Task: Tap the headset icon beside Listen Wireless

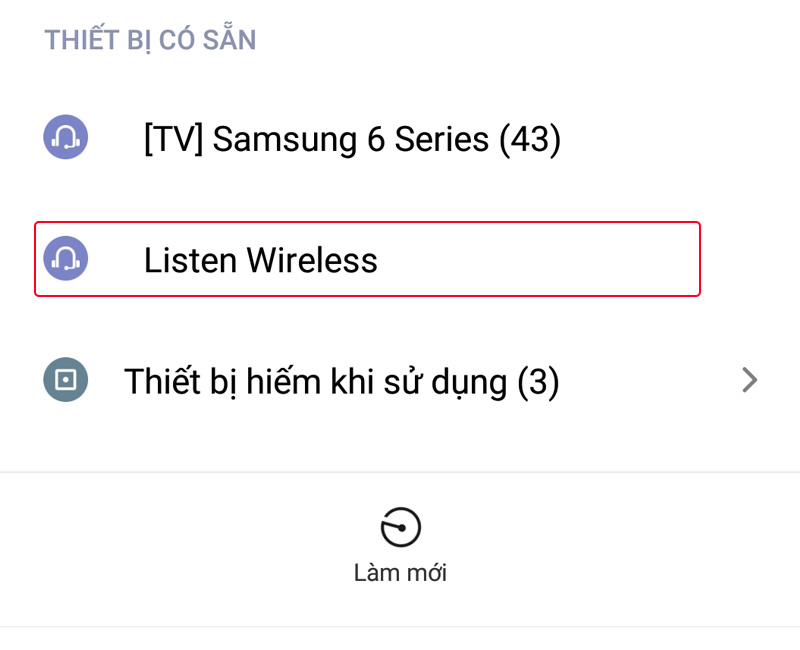Action: pos(66,259)
